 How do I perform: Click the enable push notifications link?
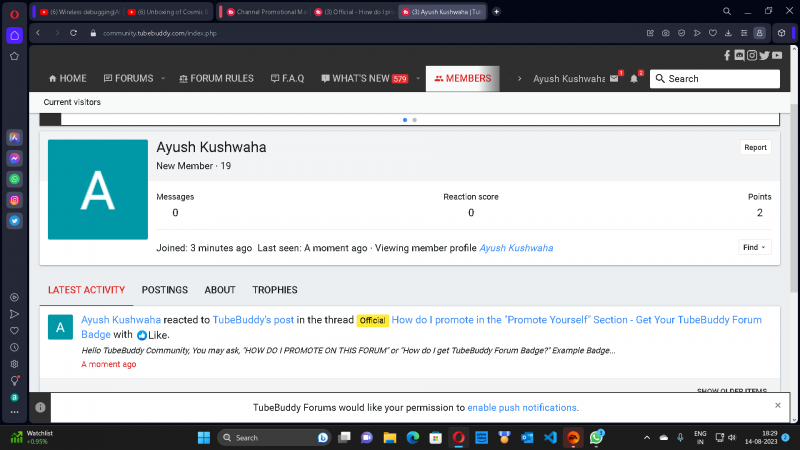coord(522,408)
